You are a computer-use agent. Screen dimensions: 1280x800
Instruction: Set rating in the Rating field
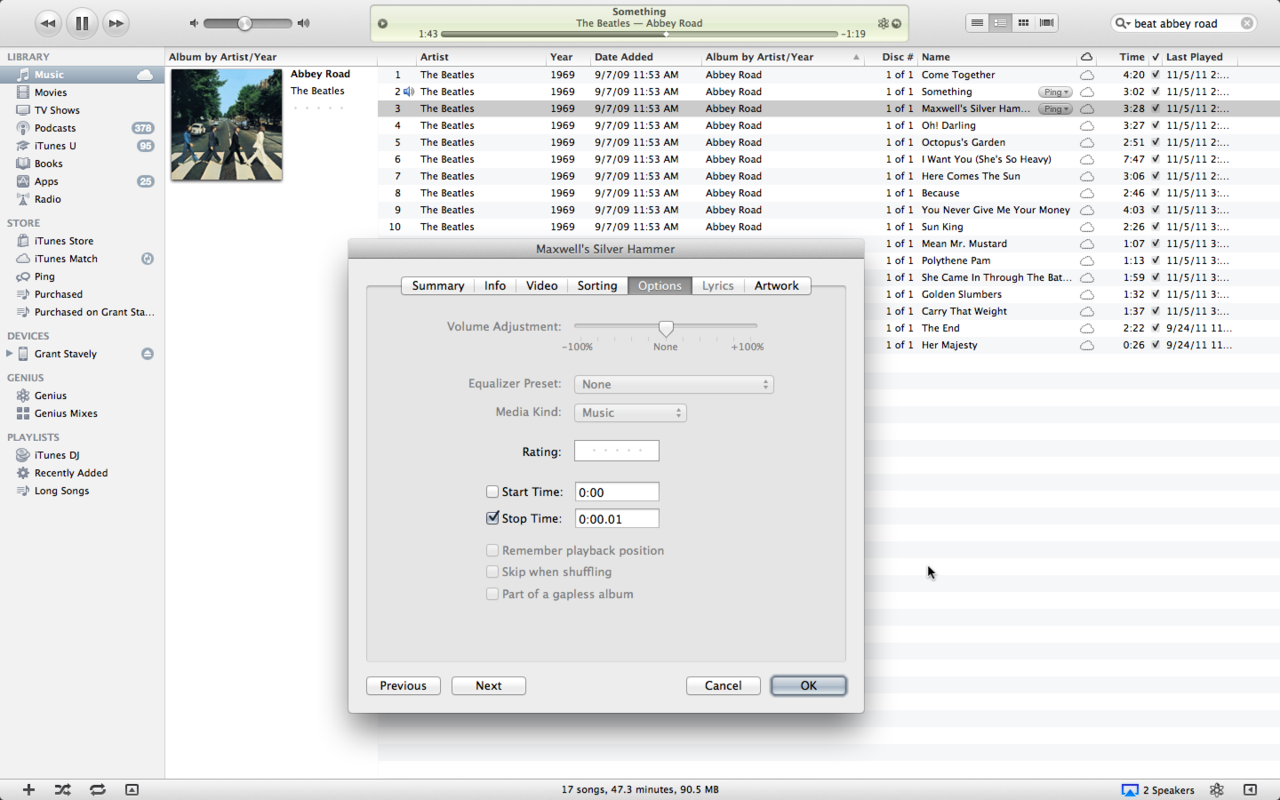(x=617, y=451)
